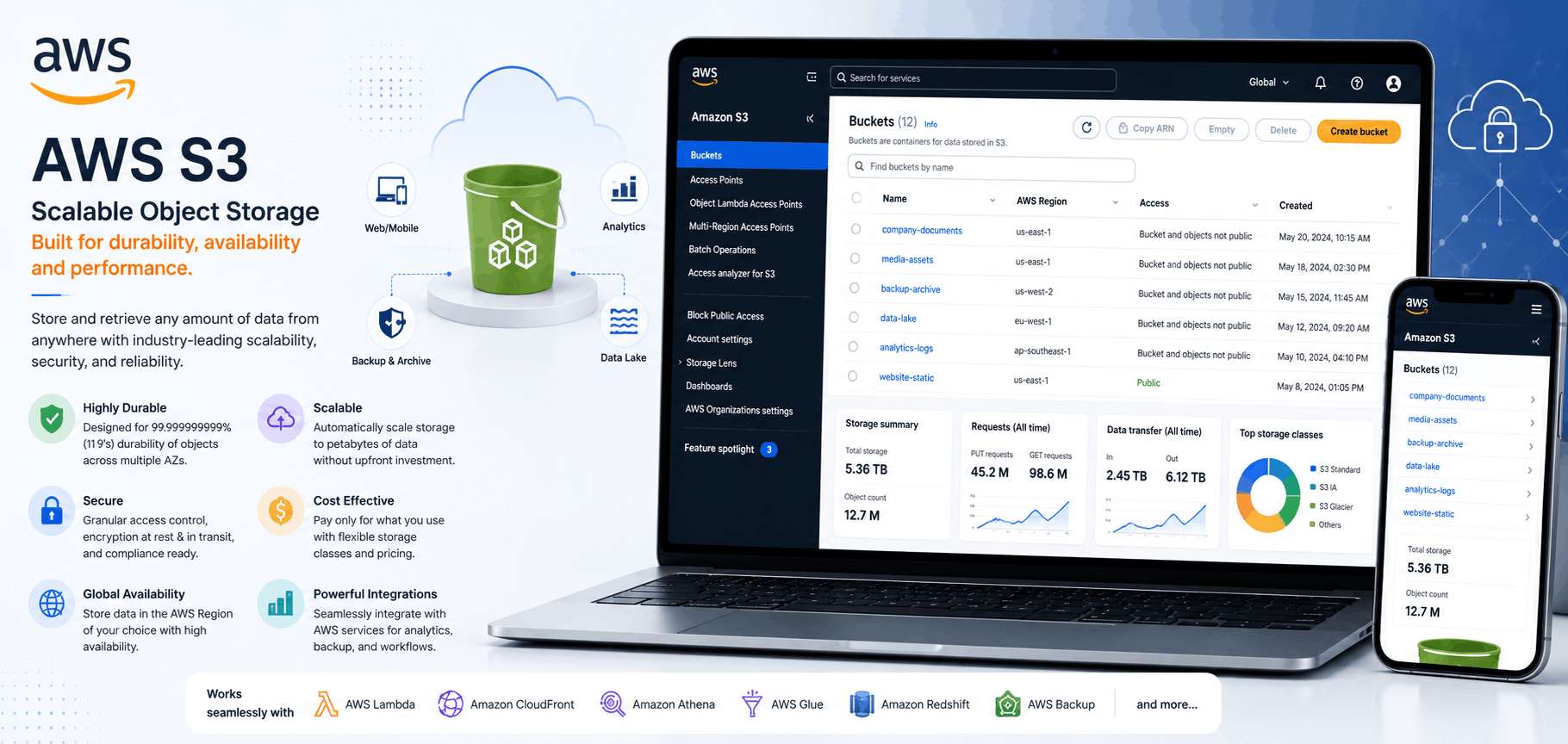
Task: Click the Data Lake waves icon
Action: (624, 321)
